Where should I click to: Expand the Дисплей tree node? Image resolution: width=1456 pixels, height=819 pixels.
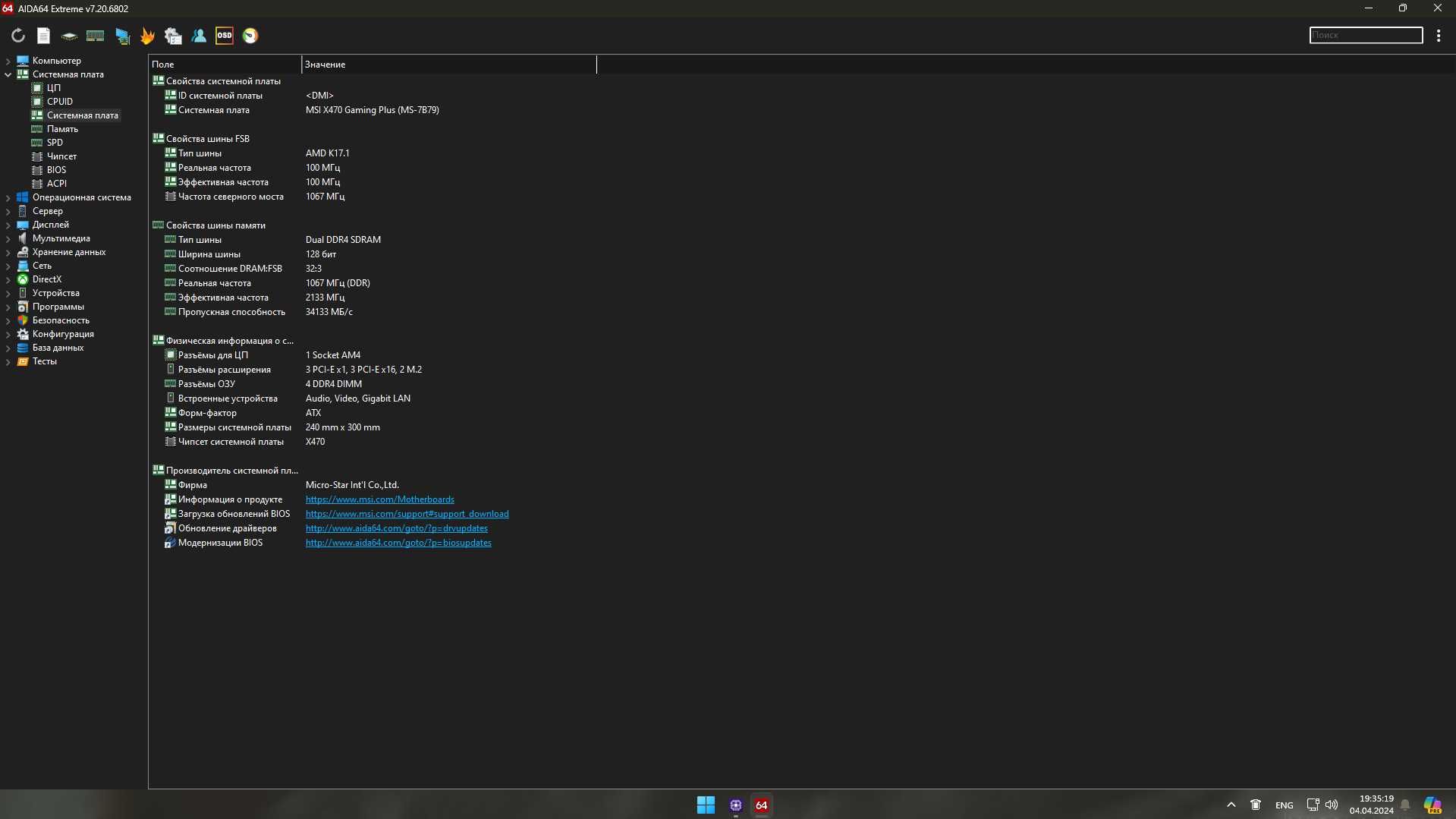[x=8, y=225]
